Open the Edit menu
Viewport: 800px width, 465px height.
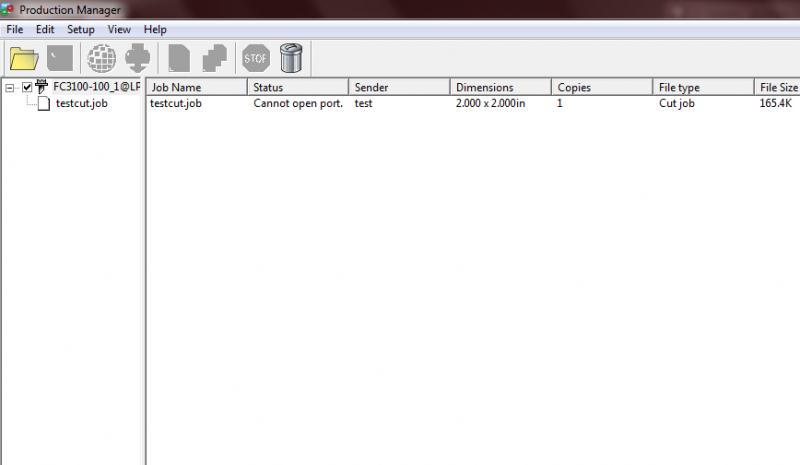coord(45,30)
